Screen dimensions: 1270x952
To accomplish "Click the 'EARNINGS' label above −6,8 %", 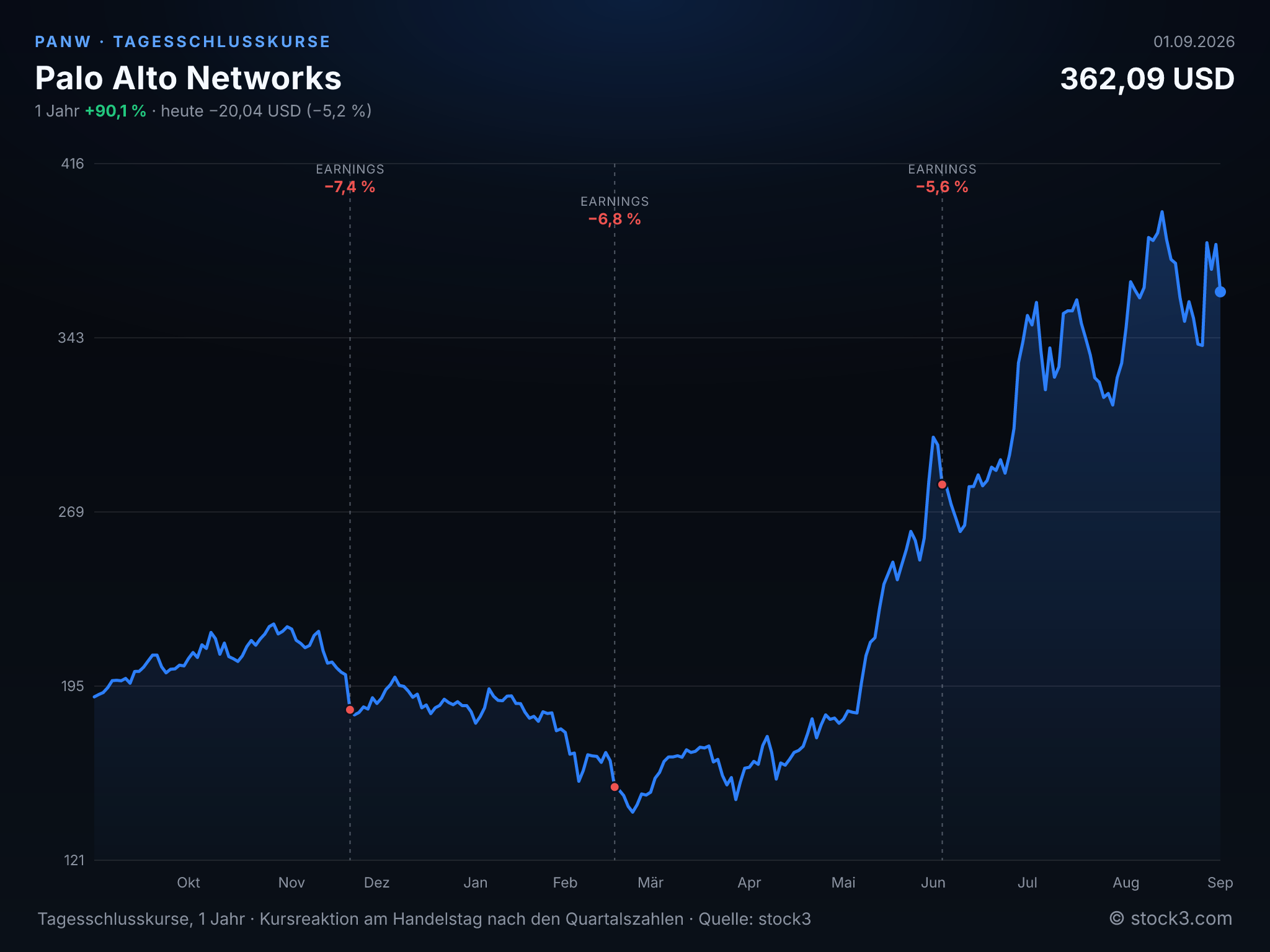I will tap(615, 201).
